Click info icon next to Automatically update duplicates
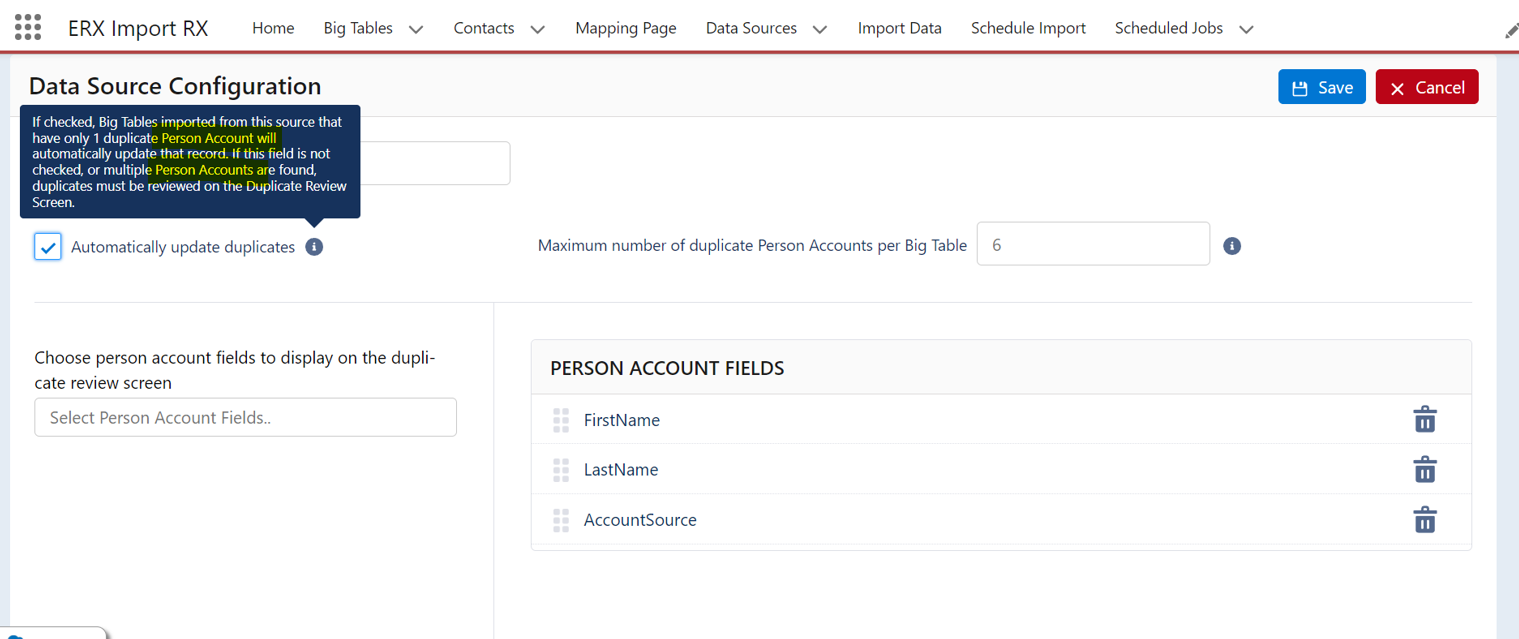 pos(314,247)
